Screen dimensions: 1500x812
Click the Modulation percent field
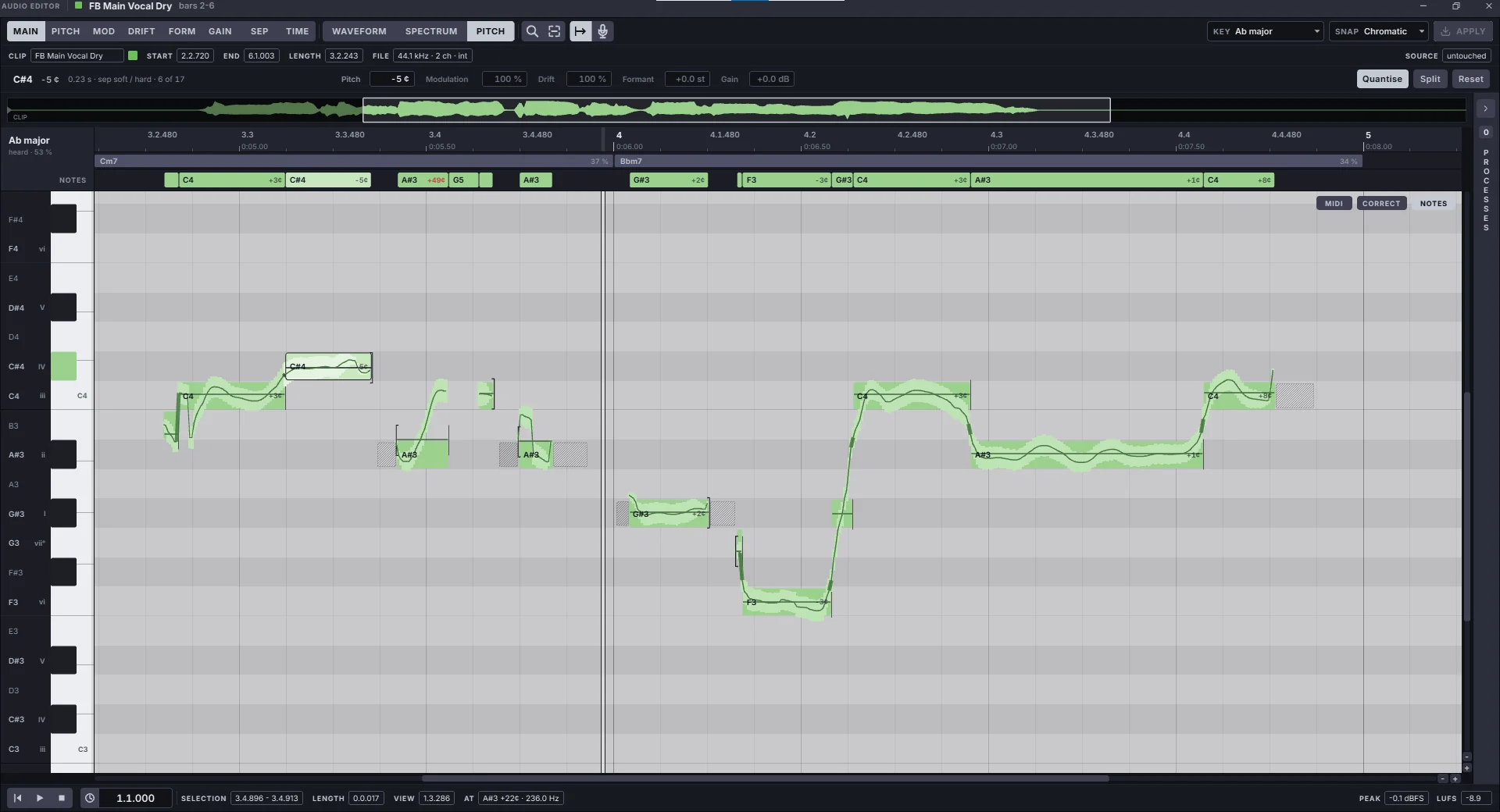(x=505, y=79)
